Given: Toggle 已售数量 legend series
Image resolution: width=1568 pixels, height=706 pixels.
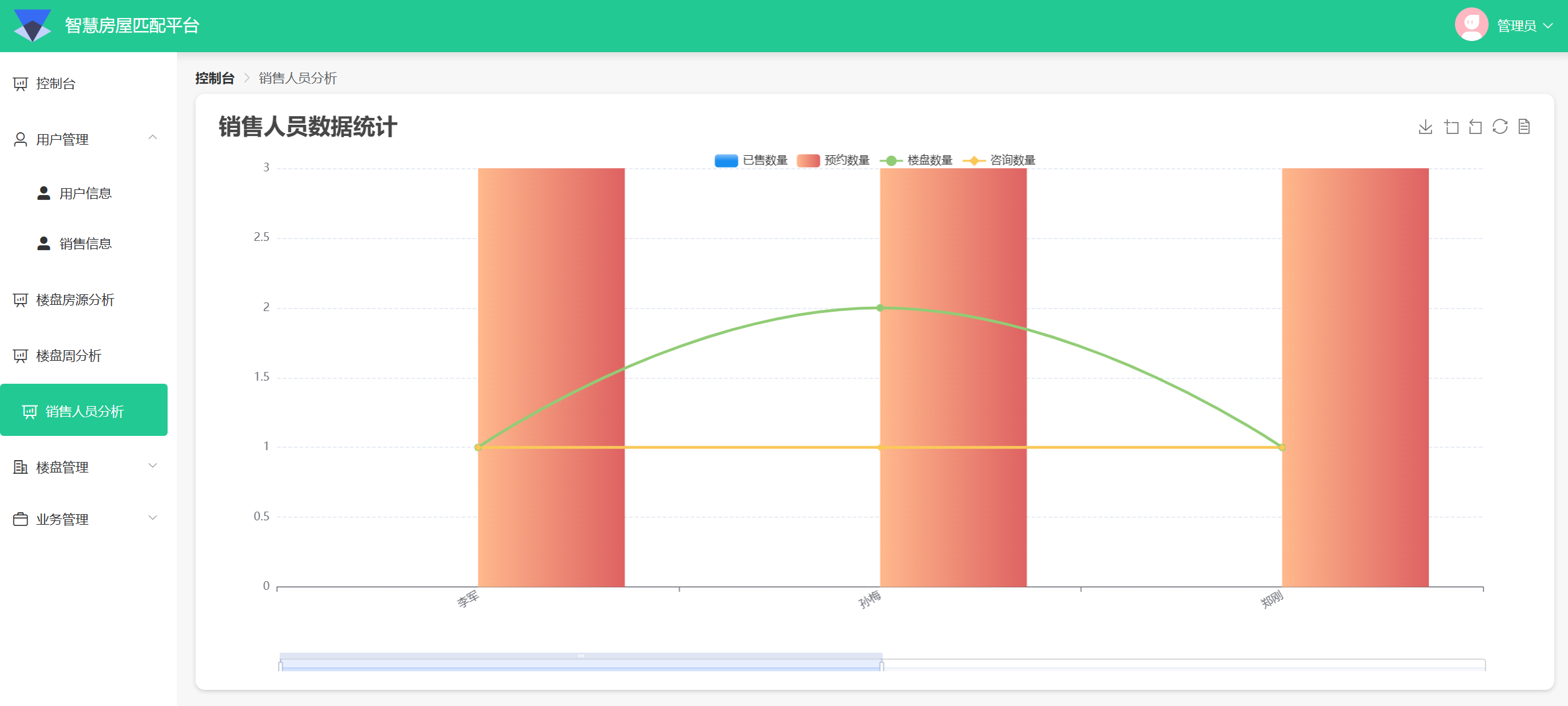Looking at the screenshot, I should pos(751,160).
